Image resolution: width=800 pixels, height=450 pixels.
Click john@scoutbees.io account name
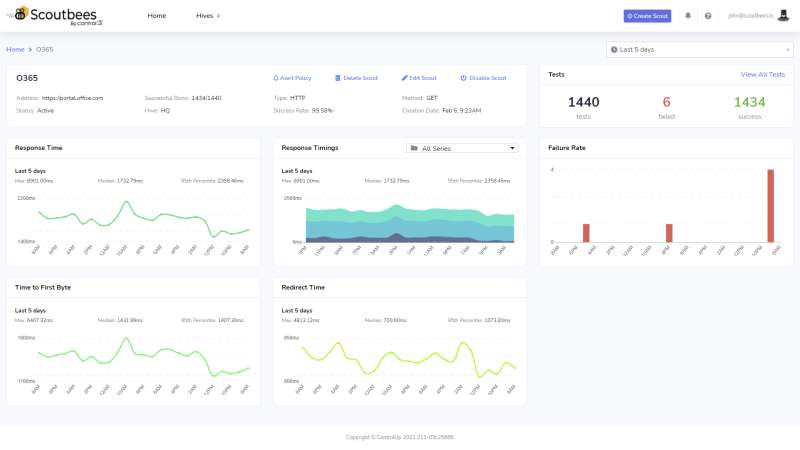coord(751,16)
